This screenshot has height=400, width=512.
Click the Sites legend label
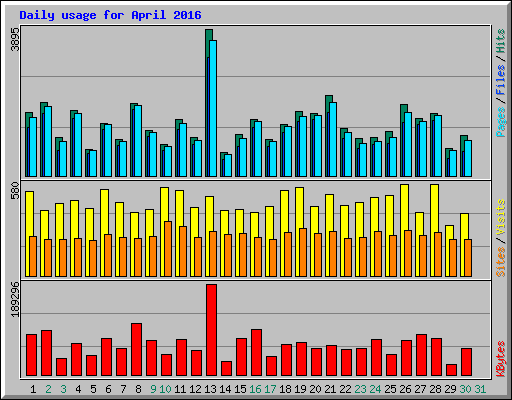(501, 262)
